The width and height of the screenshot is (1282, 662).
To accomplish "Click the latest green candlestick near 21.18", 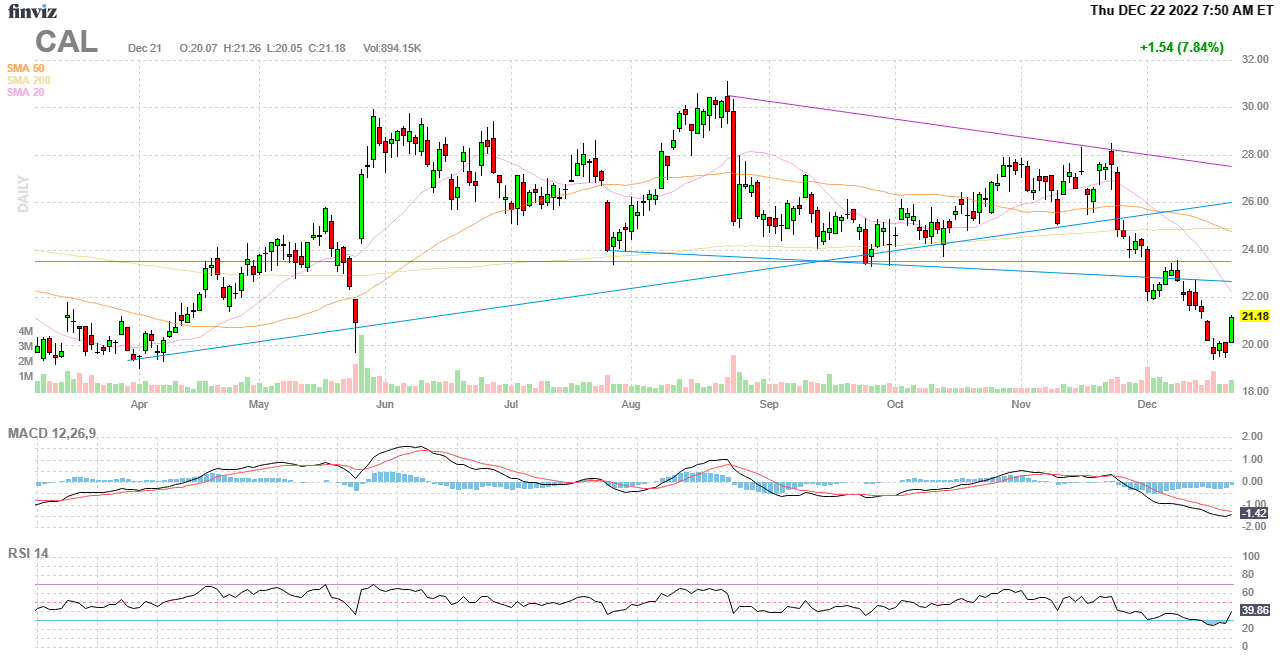I will coord(1231,328).
